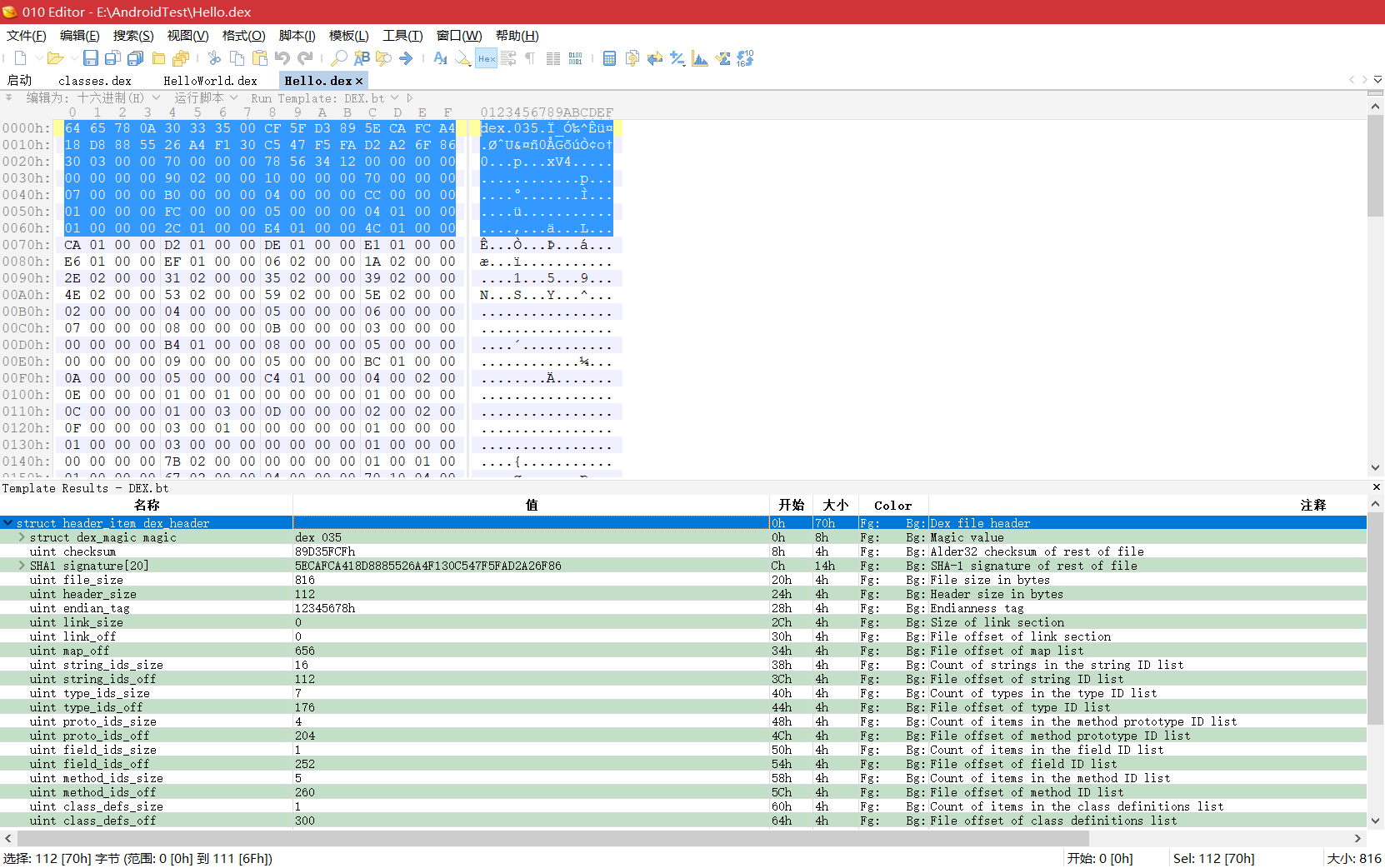
Task: Click the Font toolbar icon
Action: click(441, 58)
